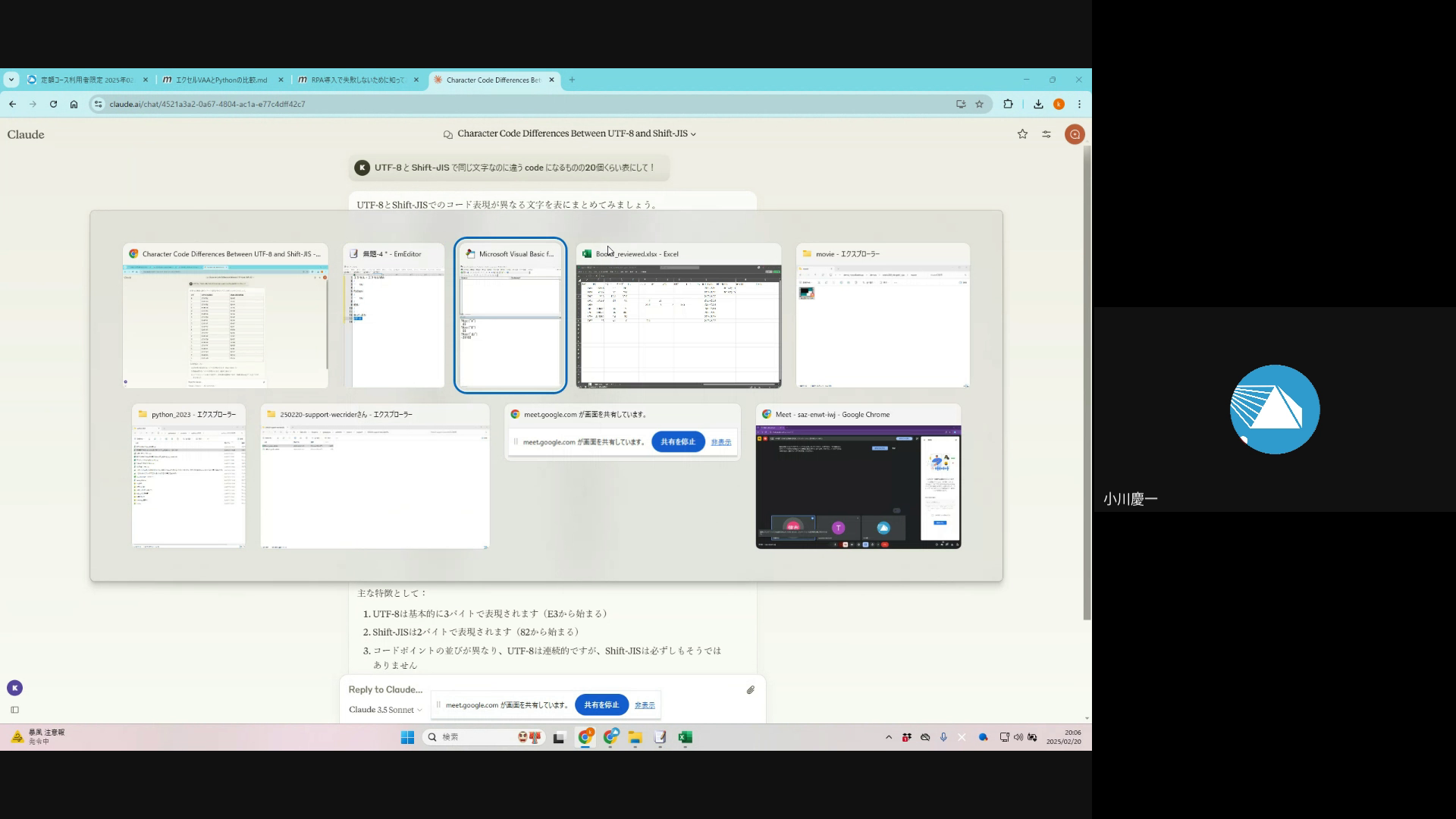Select the Excel window thumbnail
1456x819 pixels.
coord(679,326)
